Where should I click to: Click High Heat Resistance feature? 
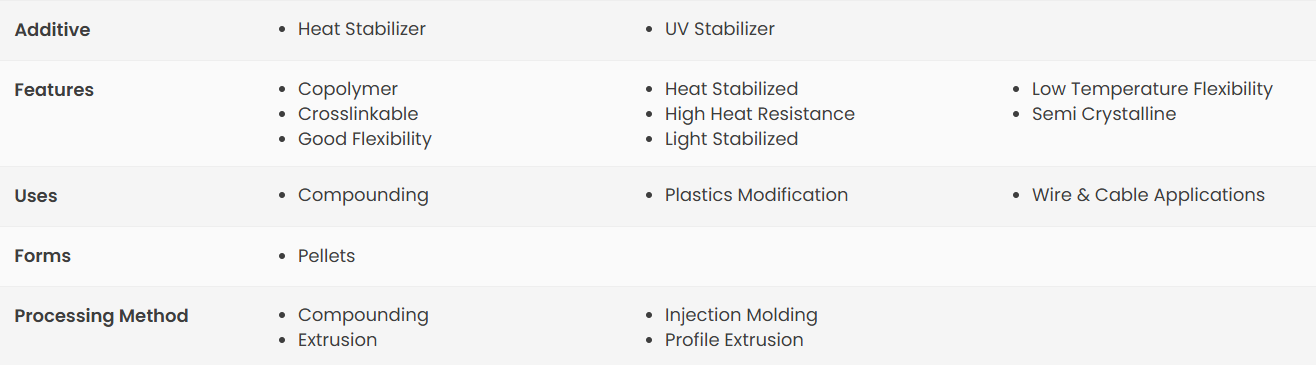(760, 114)
